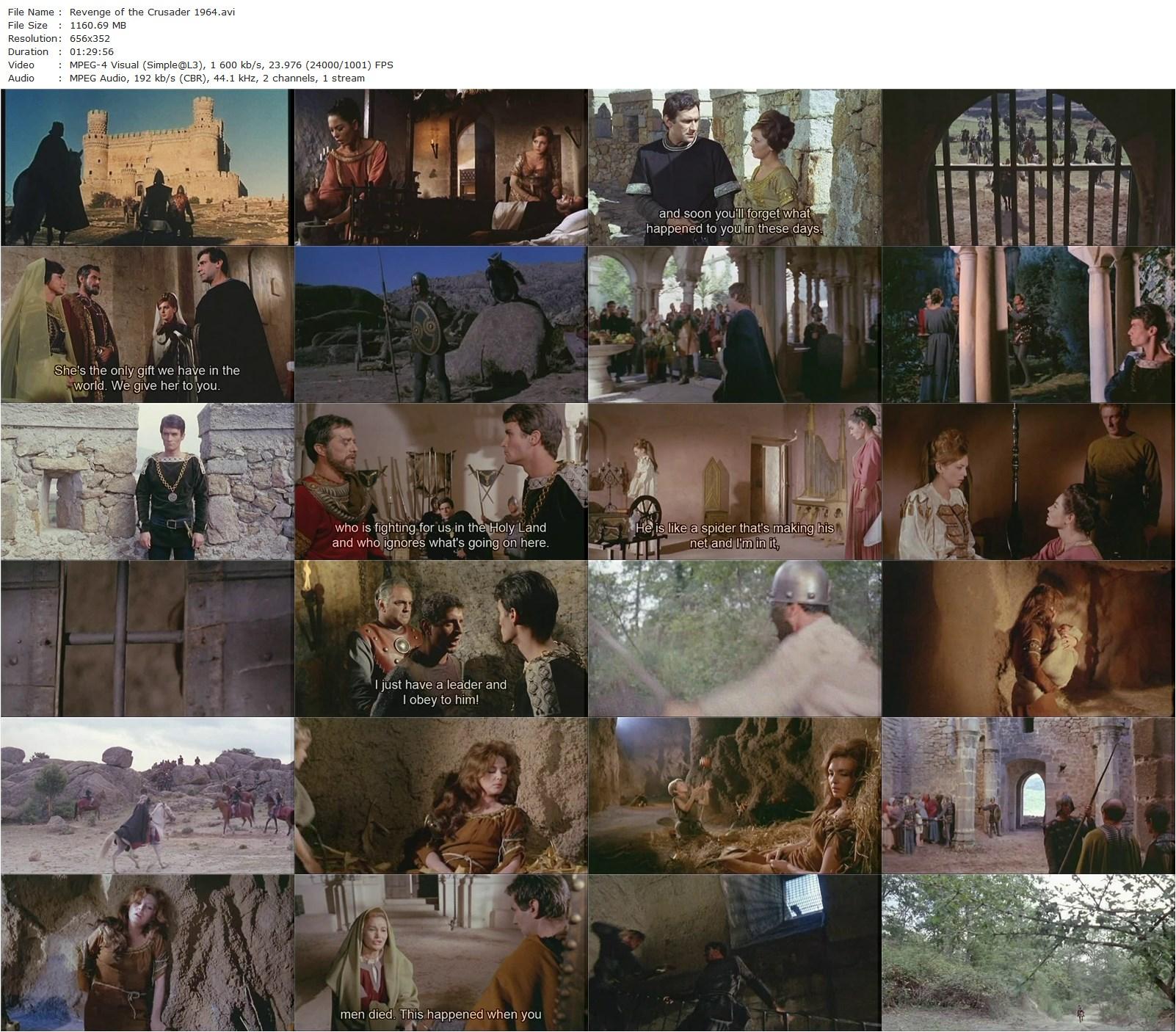Click the Duration value 01:29:56

91,51
